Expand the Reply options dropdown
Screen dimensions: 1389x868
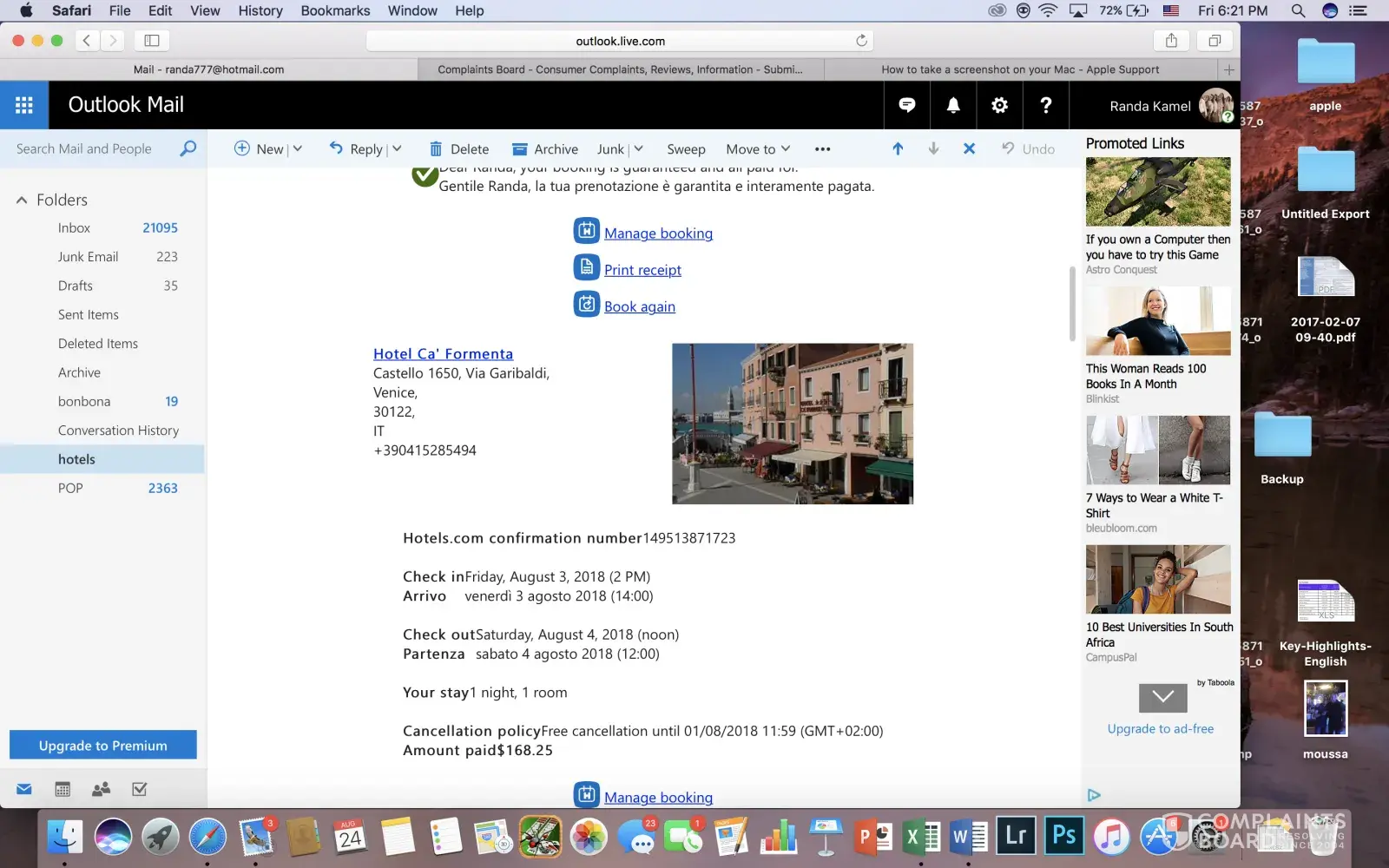[397, 148]
